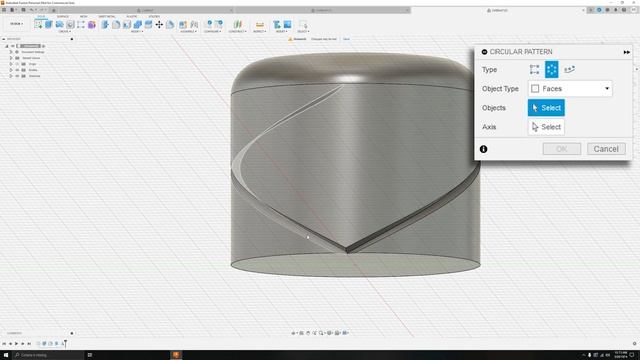The height and width of the screenshot is (360, 640).
Task: Click the Save icon in the top bar
Action: pos(23,10)
